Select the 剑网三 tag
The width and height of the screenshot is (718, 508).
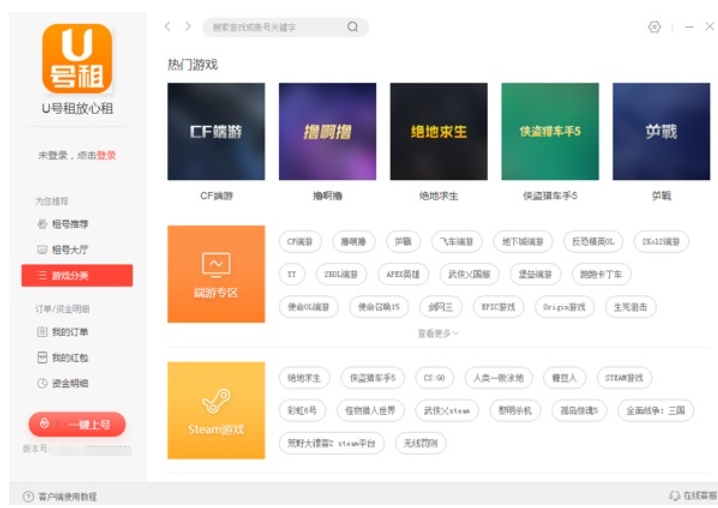441,307
